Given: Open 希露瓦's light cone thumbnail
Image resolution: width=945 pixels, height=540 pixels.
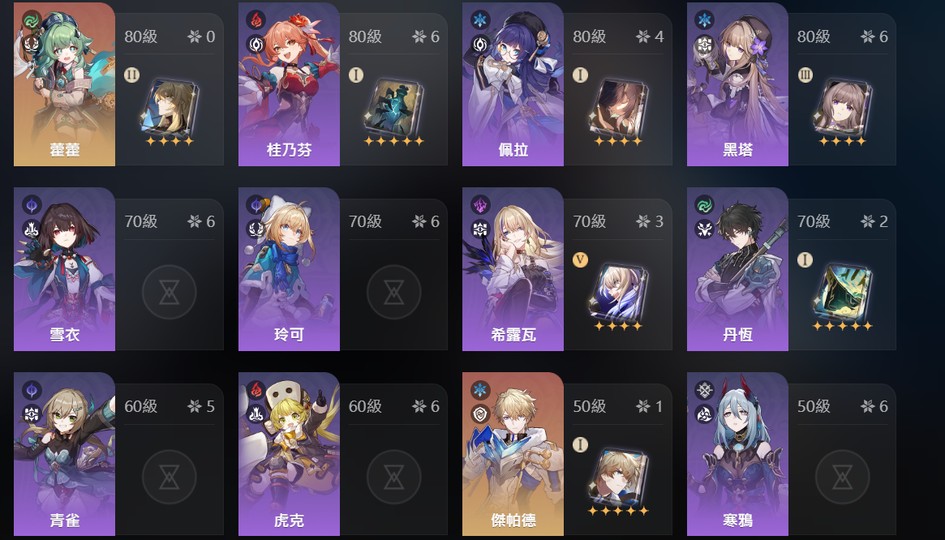Looking at the screenshot, I should [618, 292].
